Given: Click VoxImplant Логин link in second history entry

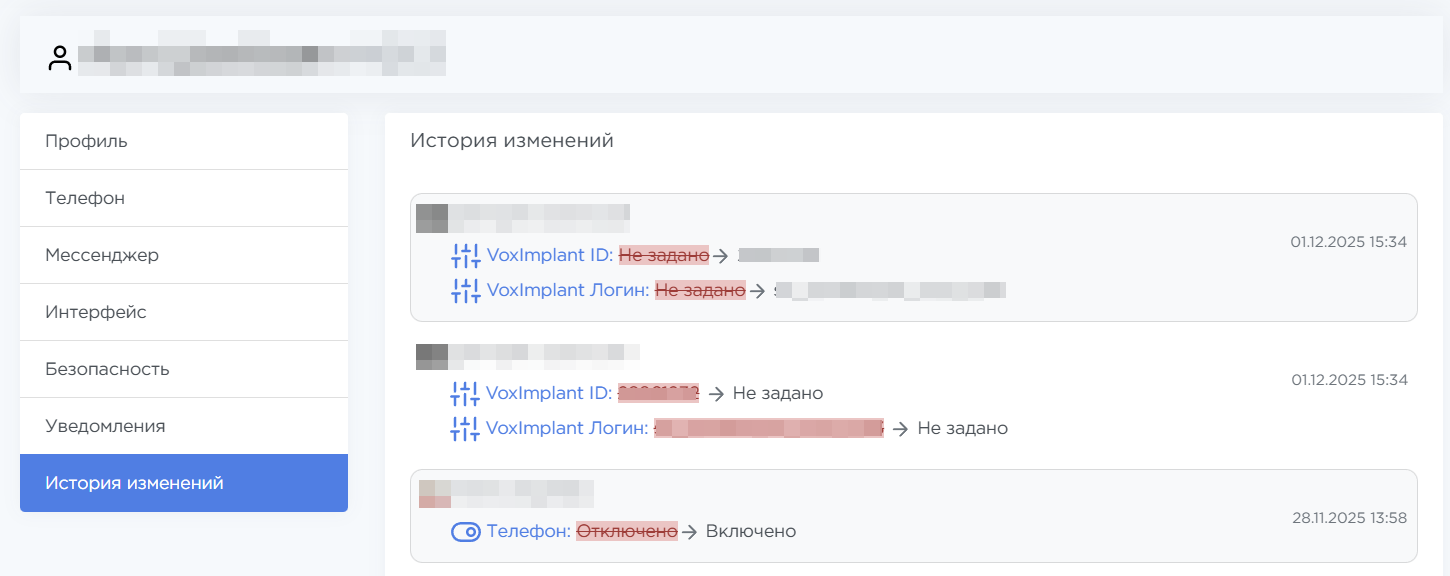Looking at the screenshot, I should click(567, 428).
